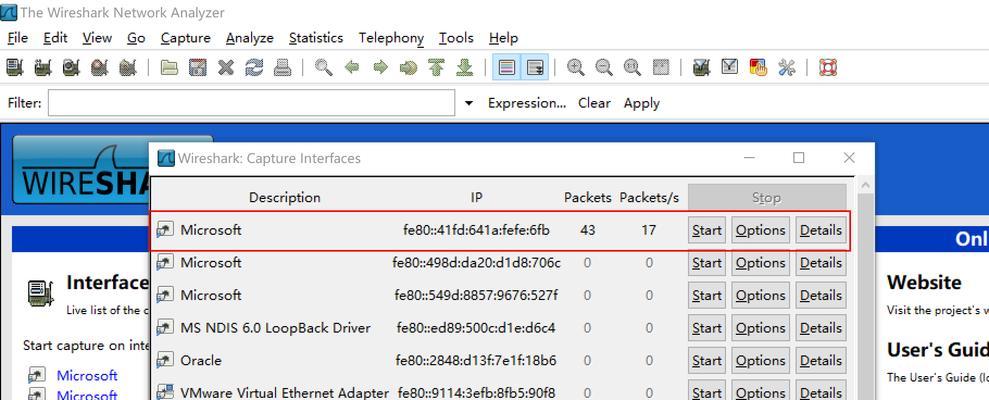Start capture on interface fe80::41fd:641a:fefe:6fb
Screen dimensions: 989x400
click(706, 230)
